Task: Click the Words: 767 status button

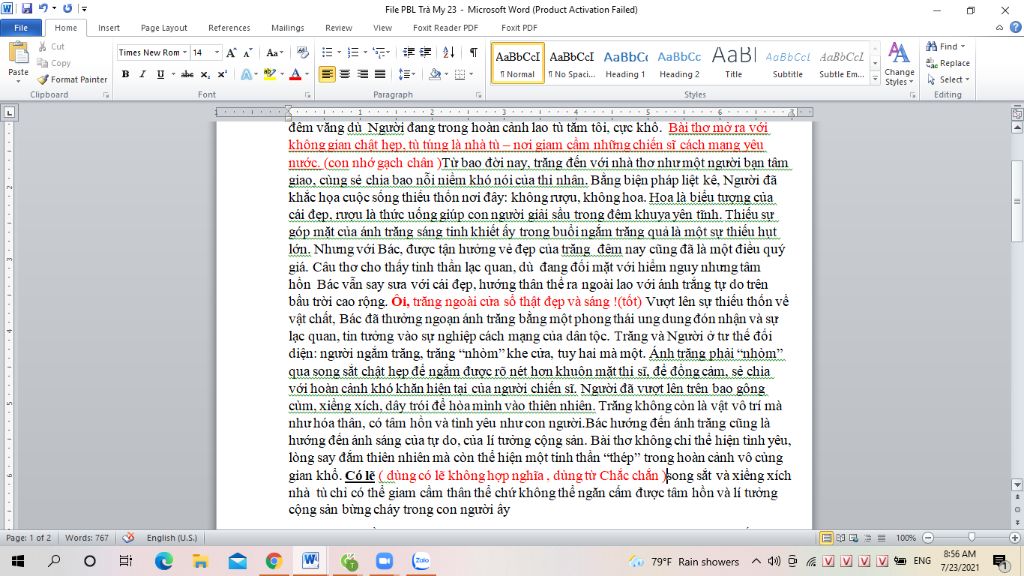Action: 87,537
